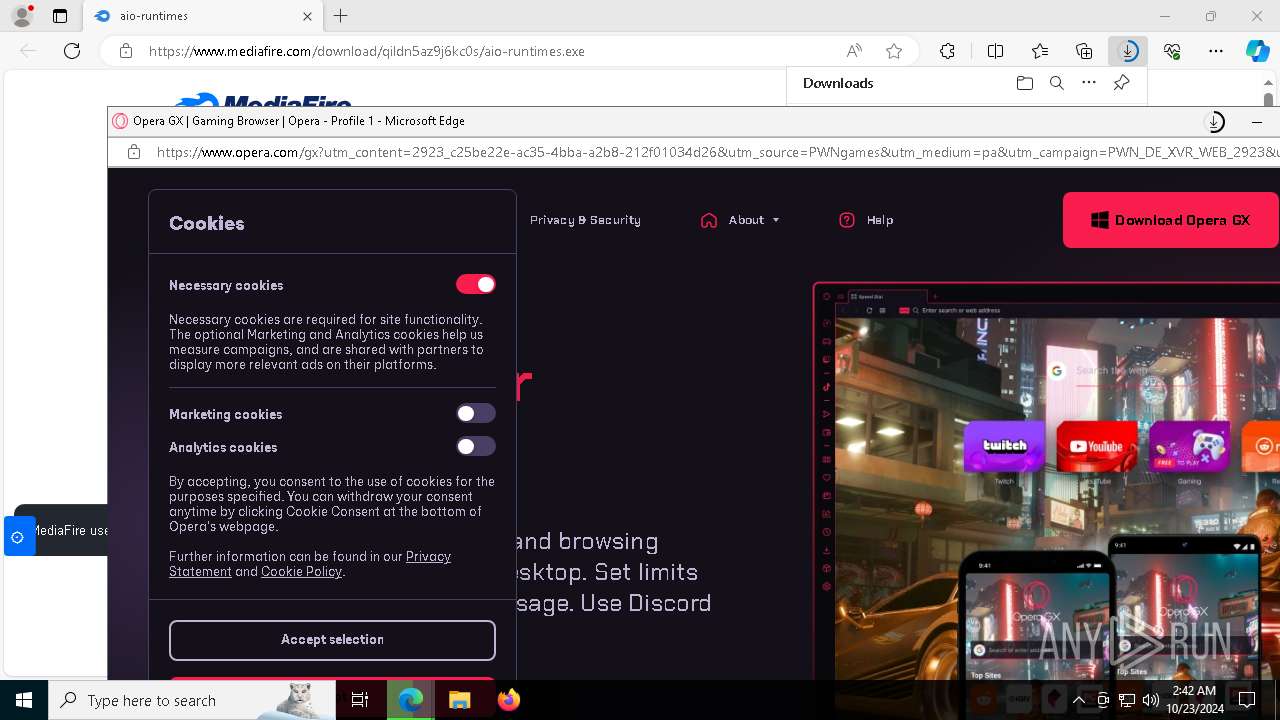Open a new tab with plus button

[341, 16]
